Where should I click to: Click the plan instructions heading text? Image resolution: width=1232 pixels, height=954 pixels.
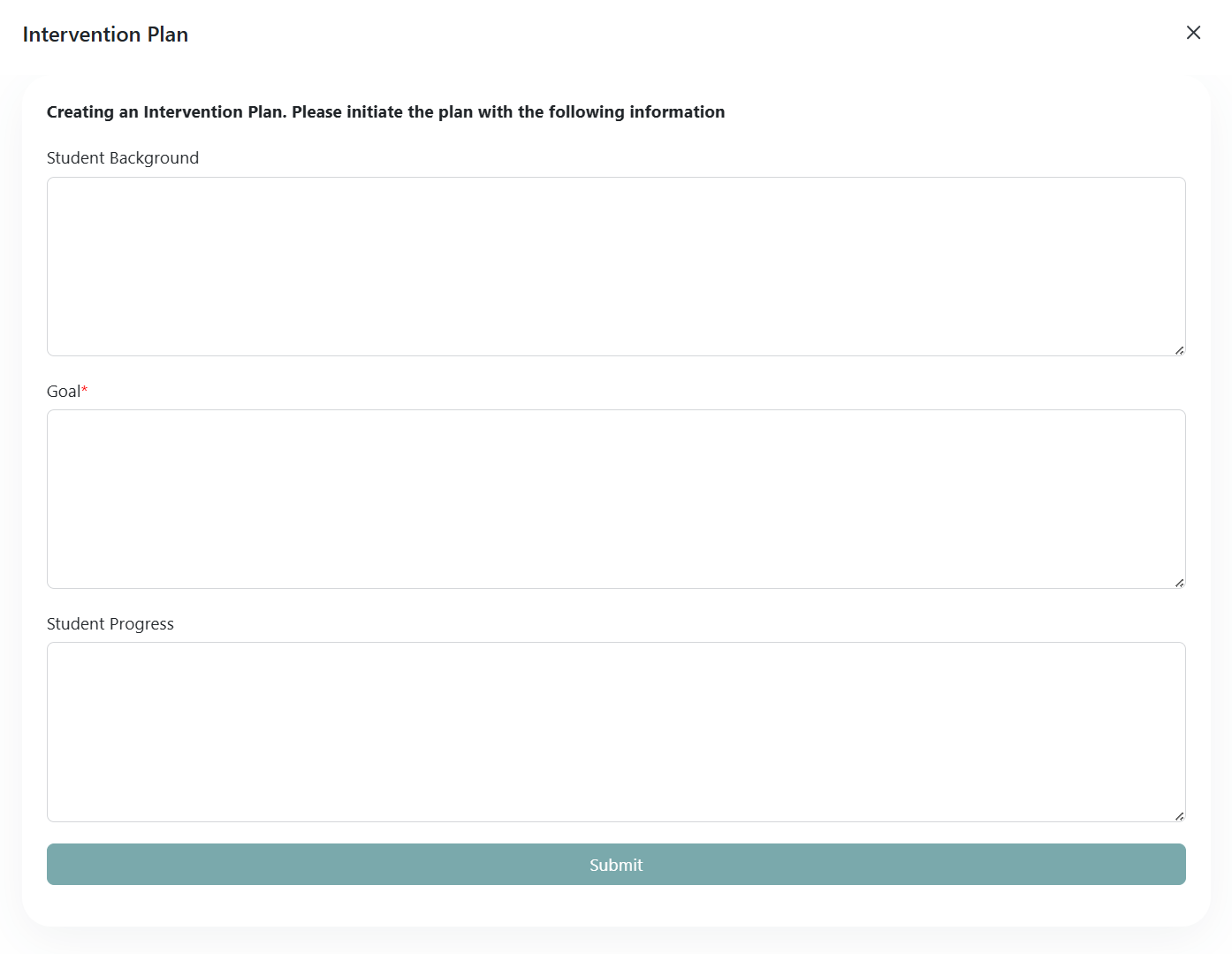(x=385, y=111)
